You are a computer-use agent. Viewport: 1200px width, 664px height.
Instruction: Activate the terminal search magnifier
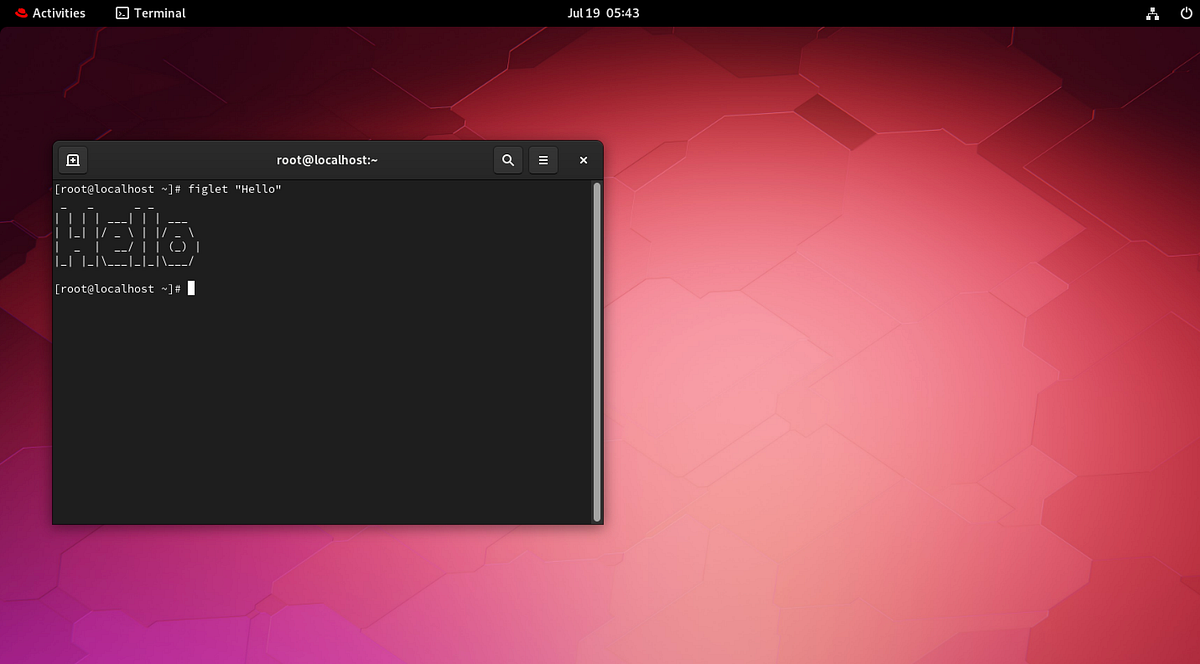(507, 160)
